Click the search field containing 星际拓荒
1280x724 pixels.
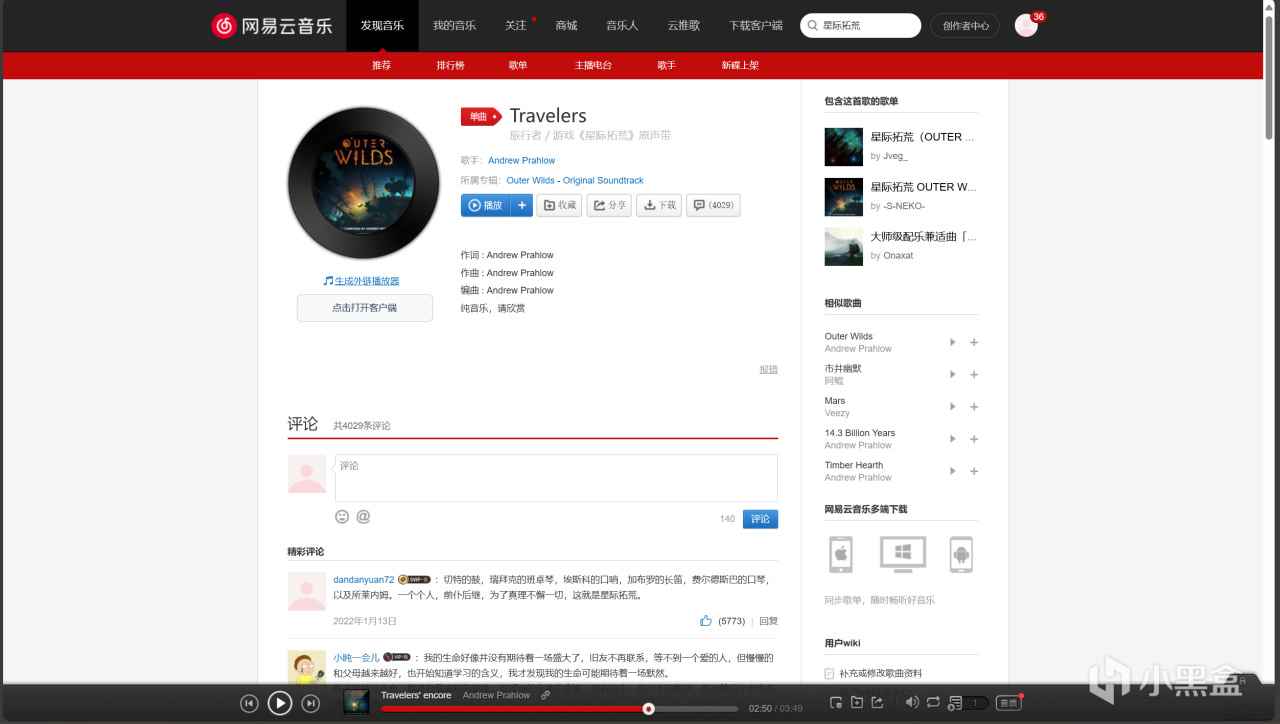click(861, 26)
